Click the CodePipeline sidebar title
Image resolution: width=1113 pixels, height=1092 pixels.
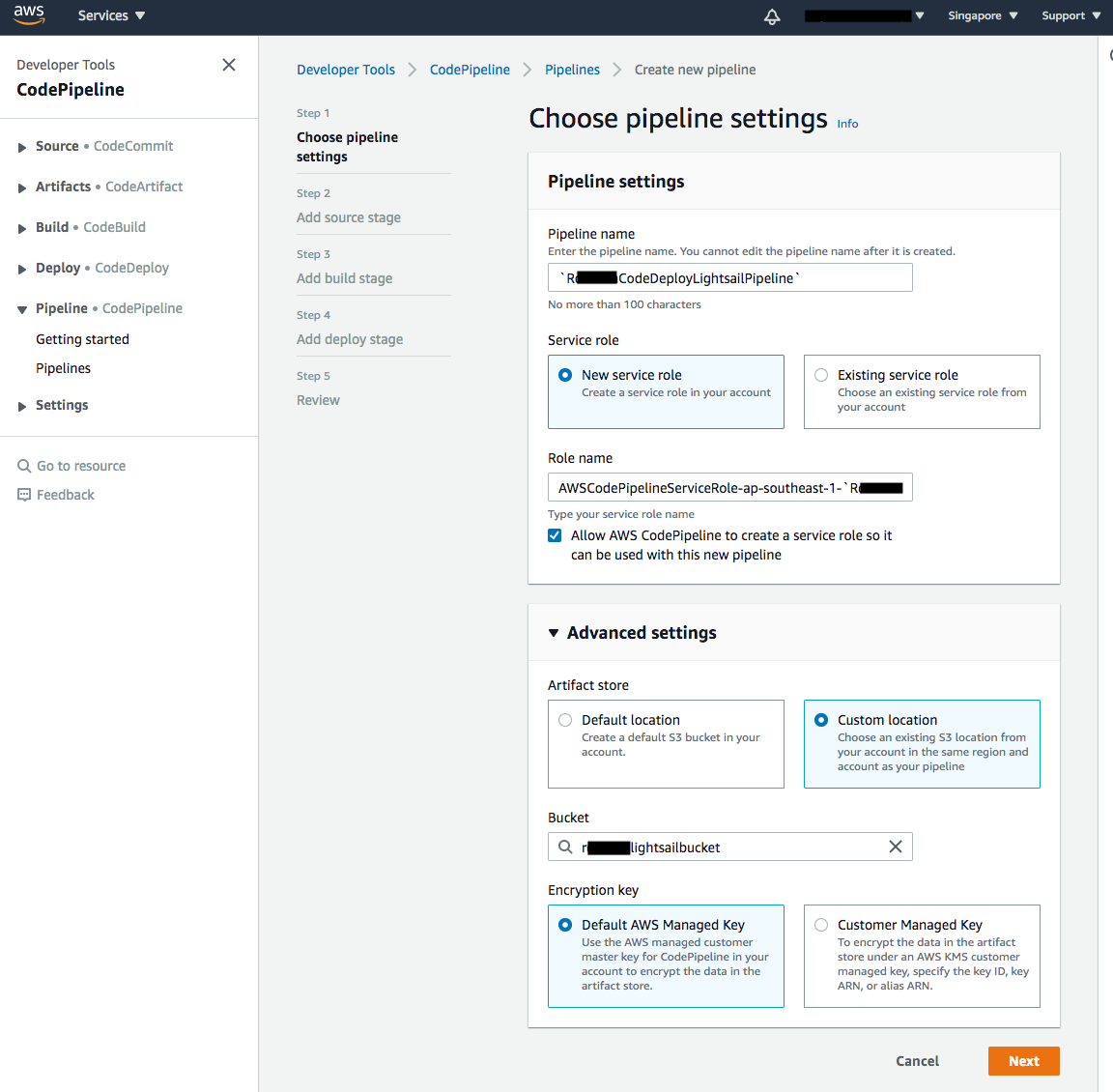[71, 90]
